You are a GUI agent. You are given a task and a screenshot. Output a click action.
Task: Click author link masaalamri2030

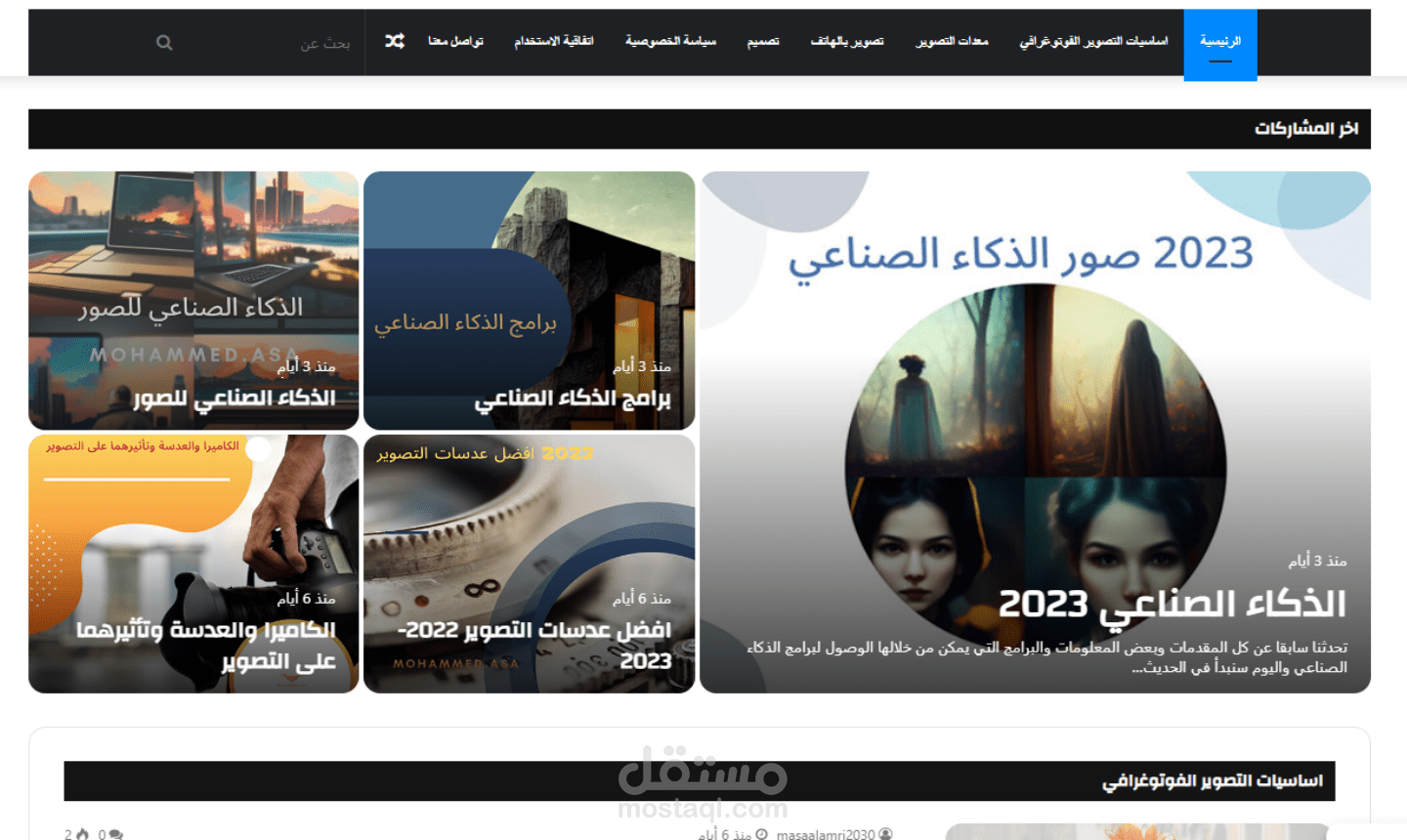tap(826, 834)
